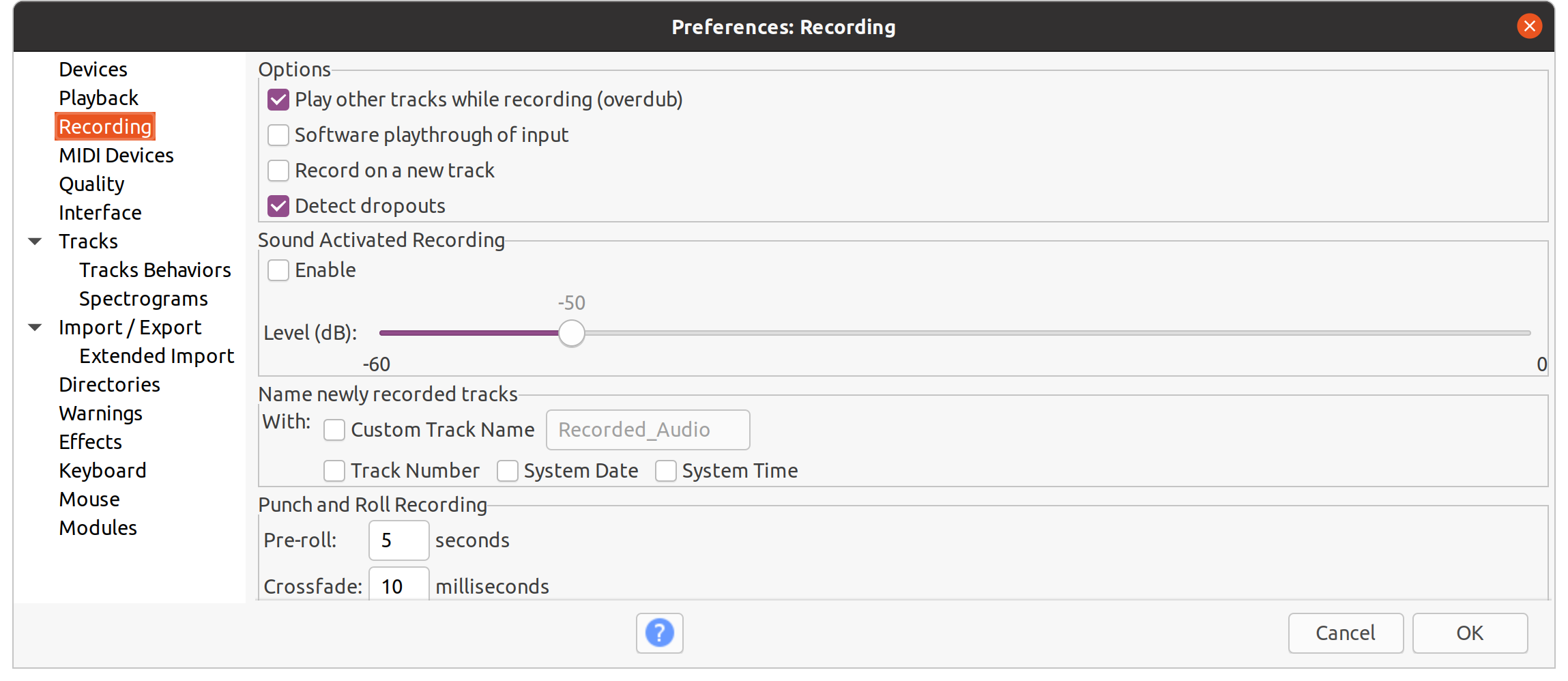Click the Level (dB) slider handle
Screen dimensions: 1568x681
pos(572,333)
